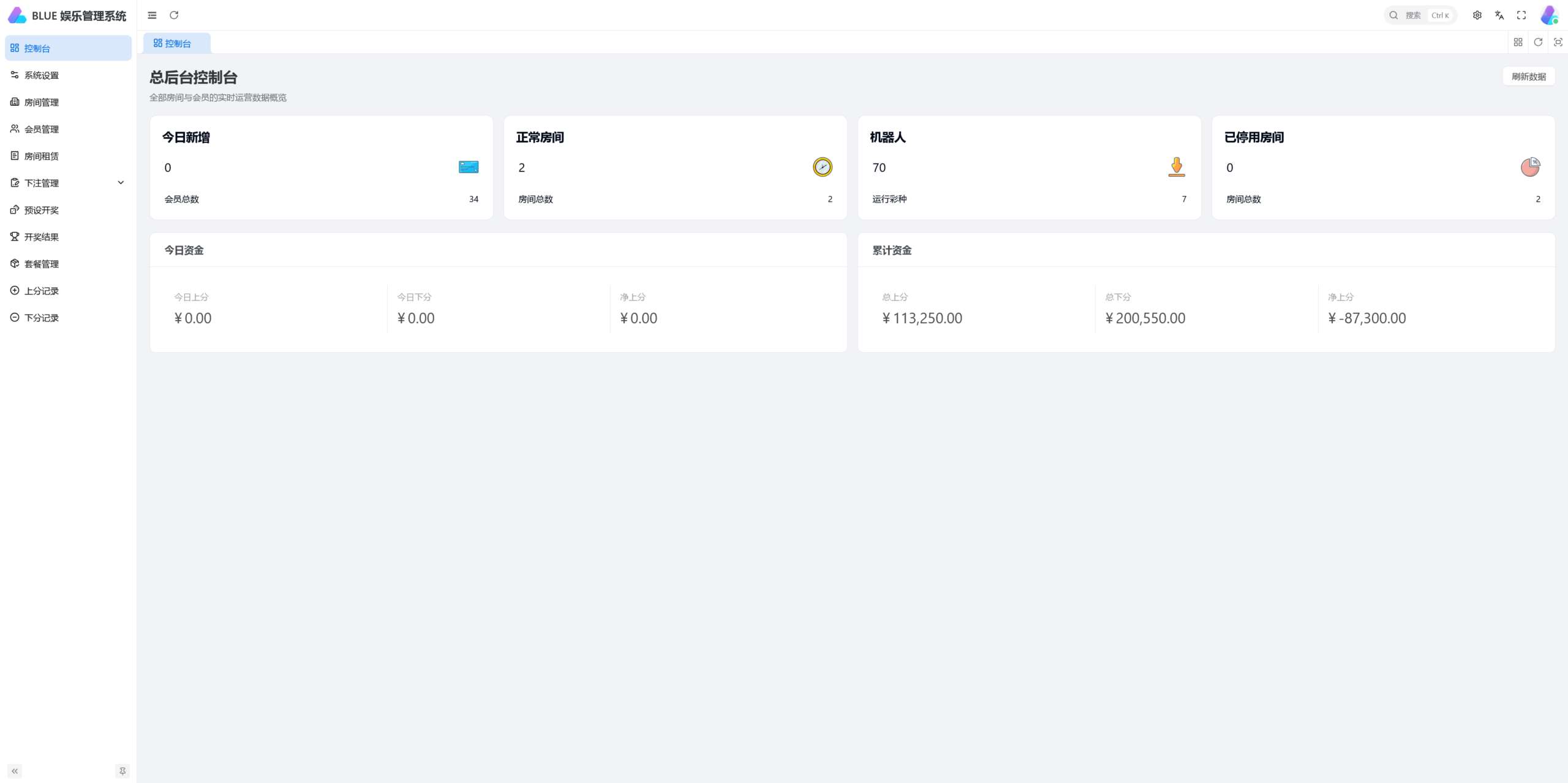The height and width of the screenshot is (783, 1568).
Task: Click the 刷新数据 button
Action: 1529,77
